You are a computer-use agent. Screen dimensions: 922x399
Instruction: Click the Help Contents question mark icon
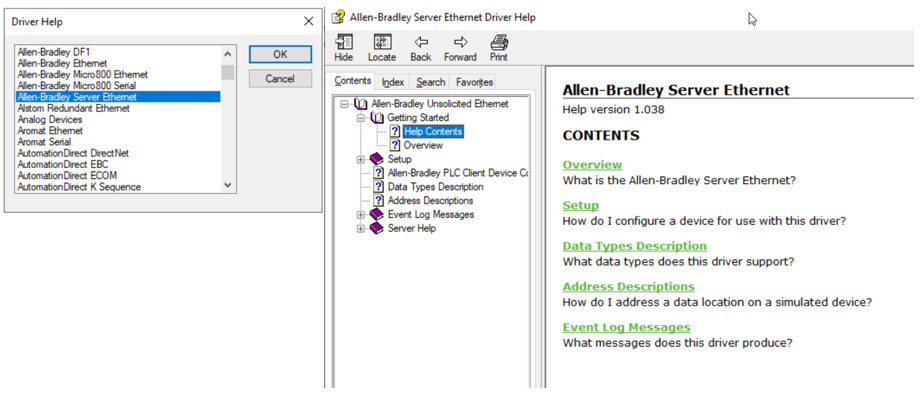tap(395, 132)
